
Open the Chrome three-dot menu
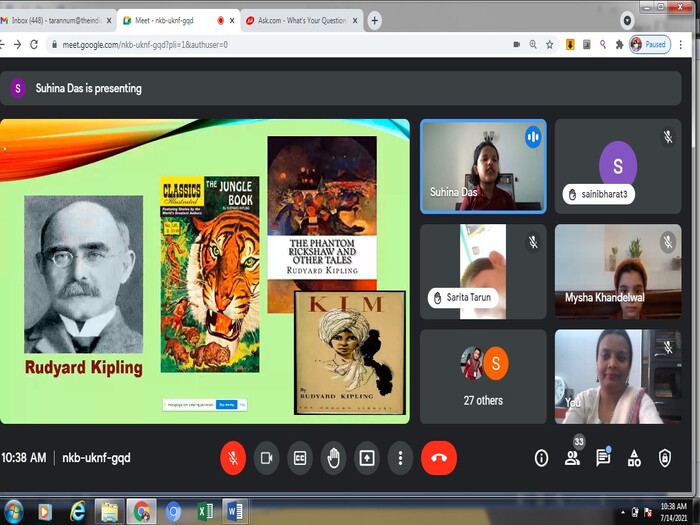coord(681,45)
